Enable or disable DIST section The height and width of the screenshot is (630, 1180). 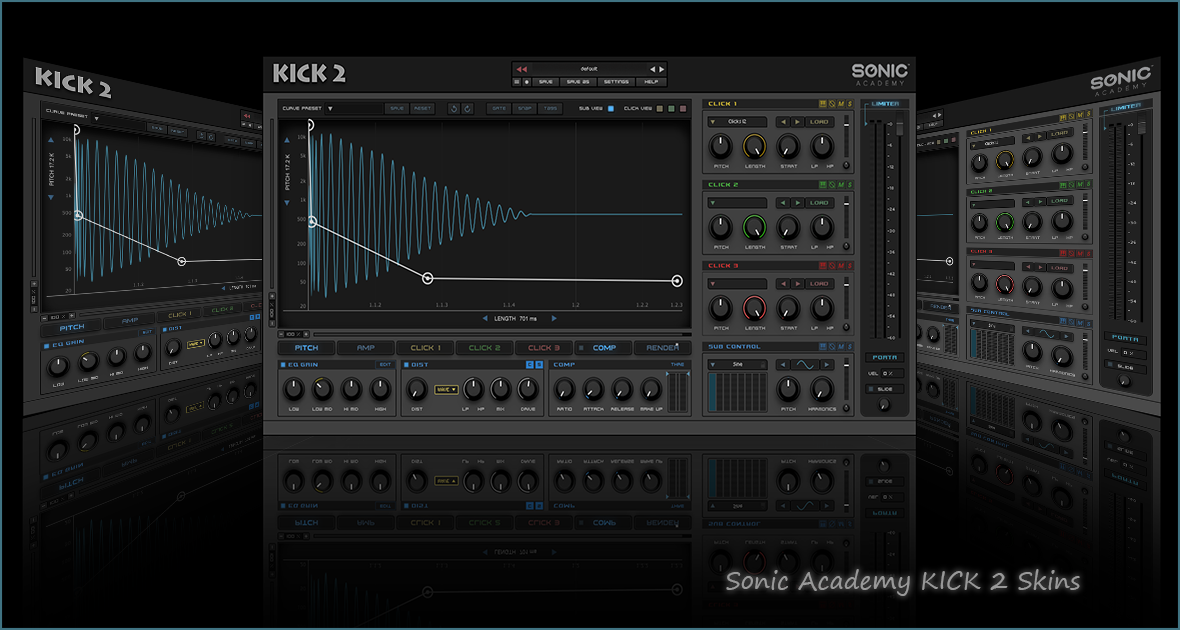pos(406,365)
